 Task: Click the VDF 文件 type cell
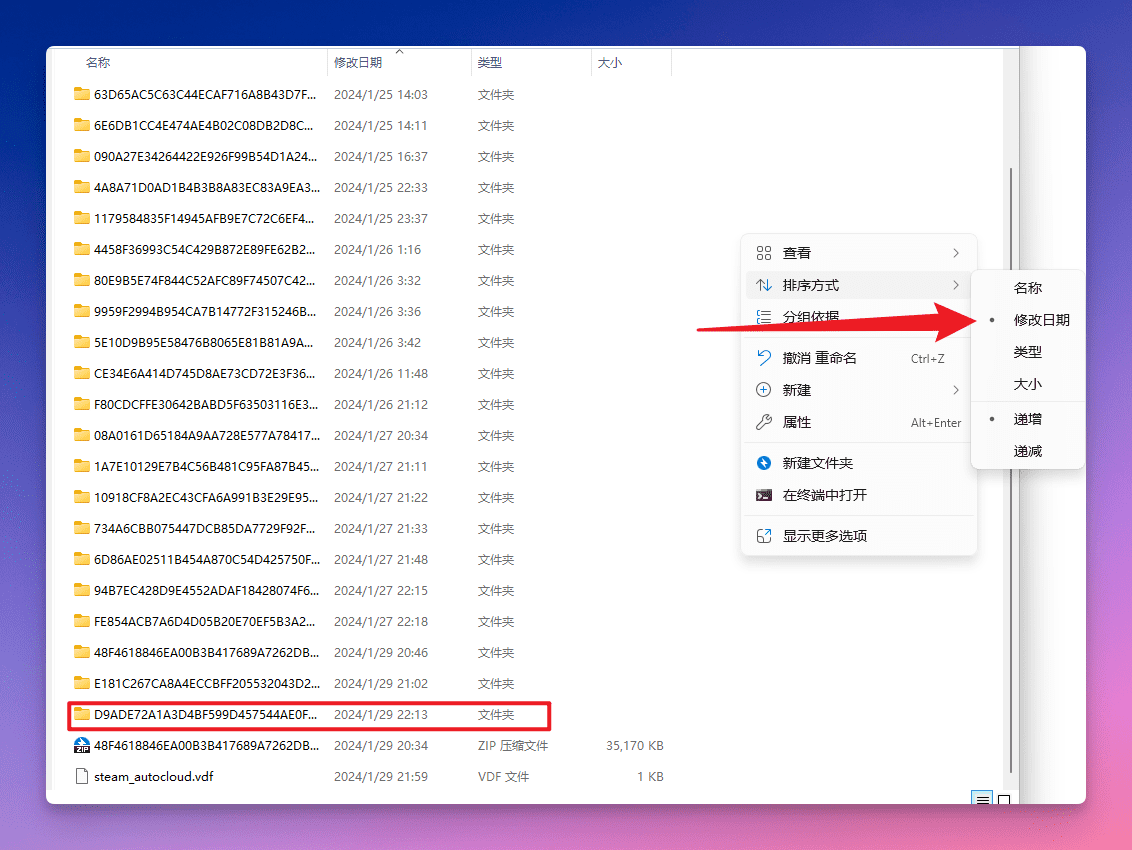pos(503,777)
